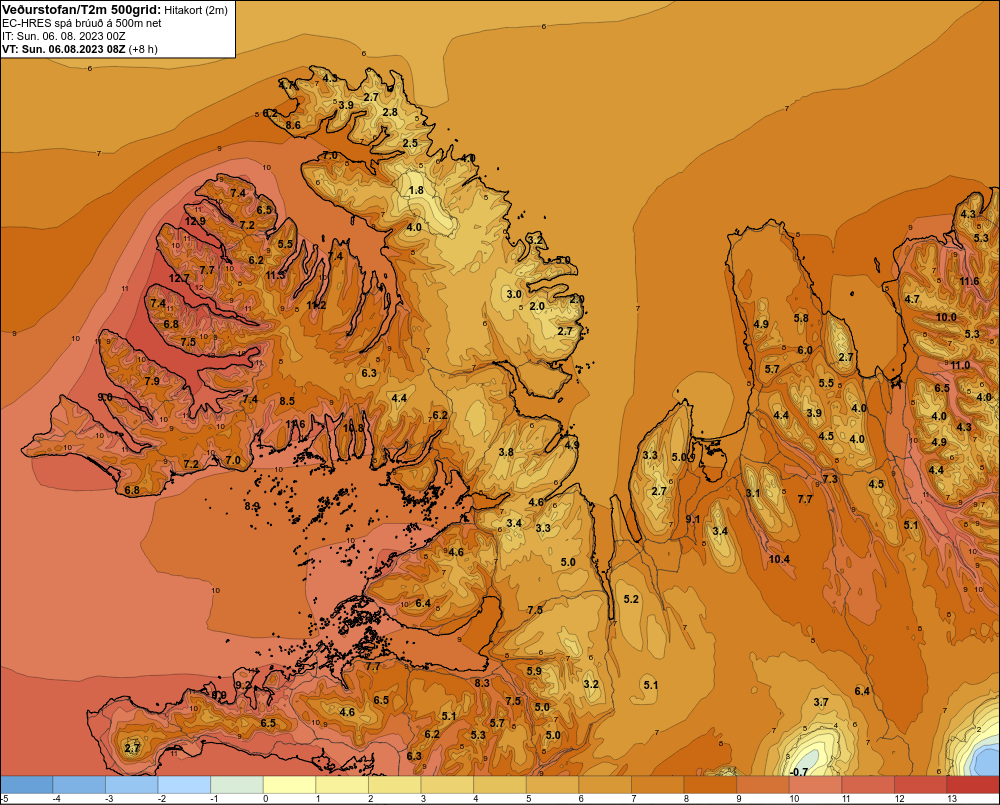The width and height of the screenshot is (1000, 805).
Task: Click the 11.2 temperature value
Action: (316, 305)
